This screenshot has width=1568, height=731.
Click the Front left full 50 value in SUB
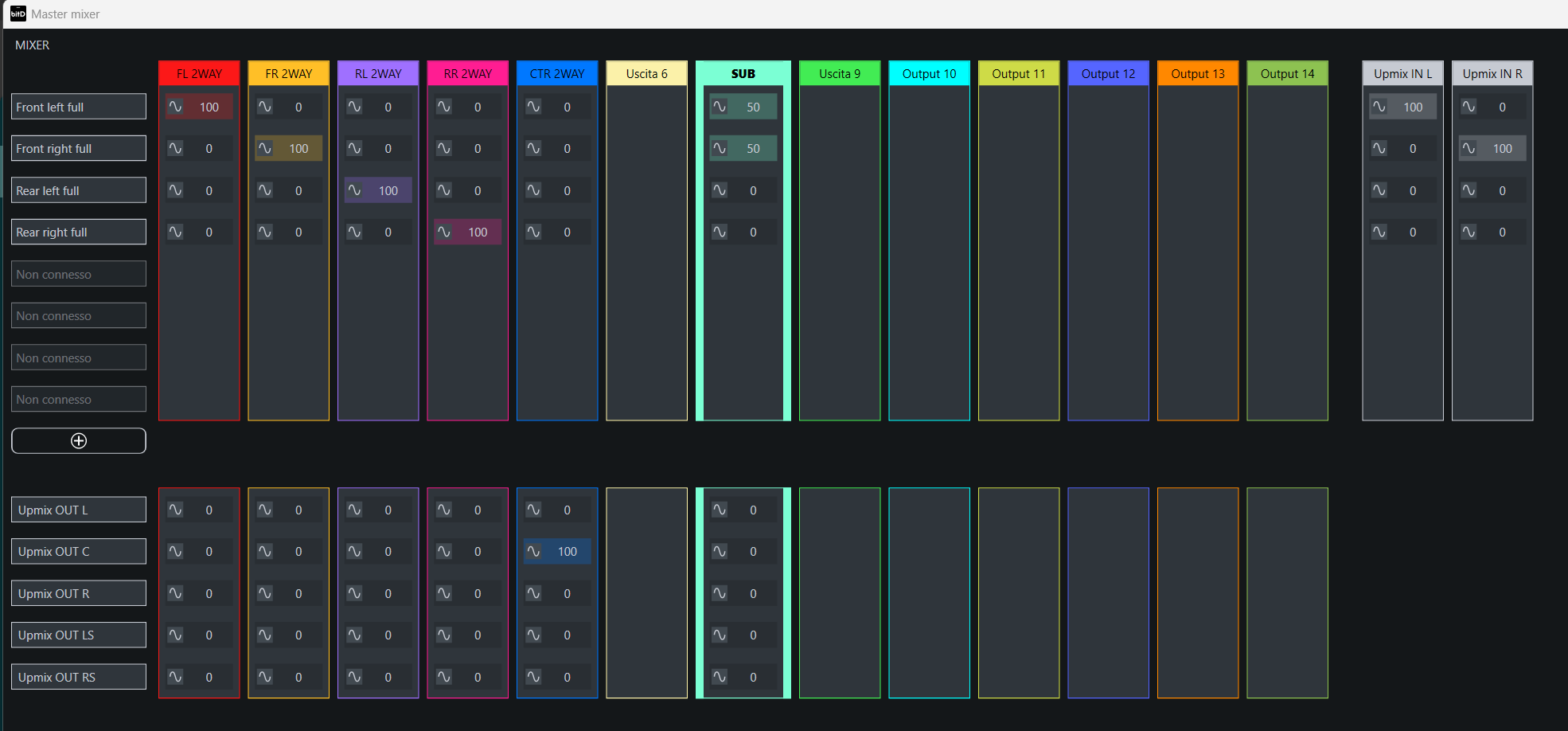click(753, 107)
